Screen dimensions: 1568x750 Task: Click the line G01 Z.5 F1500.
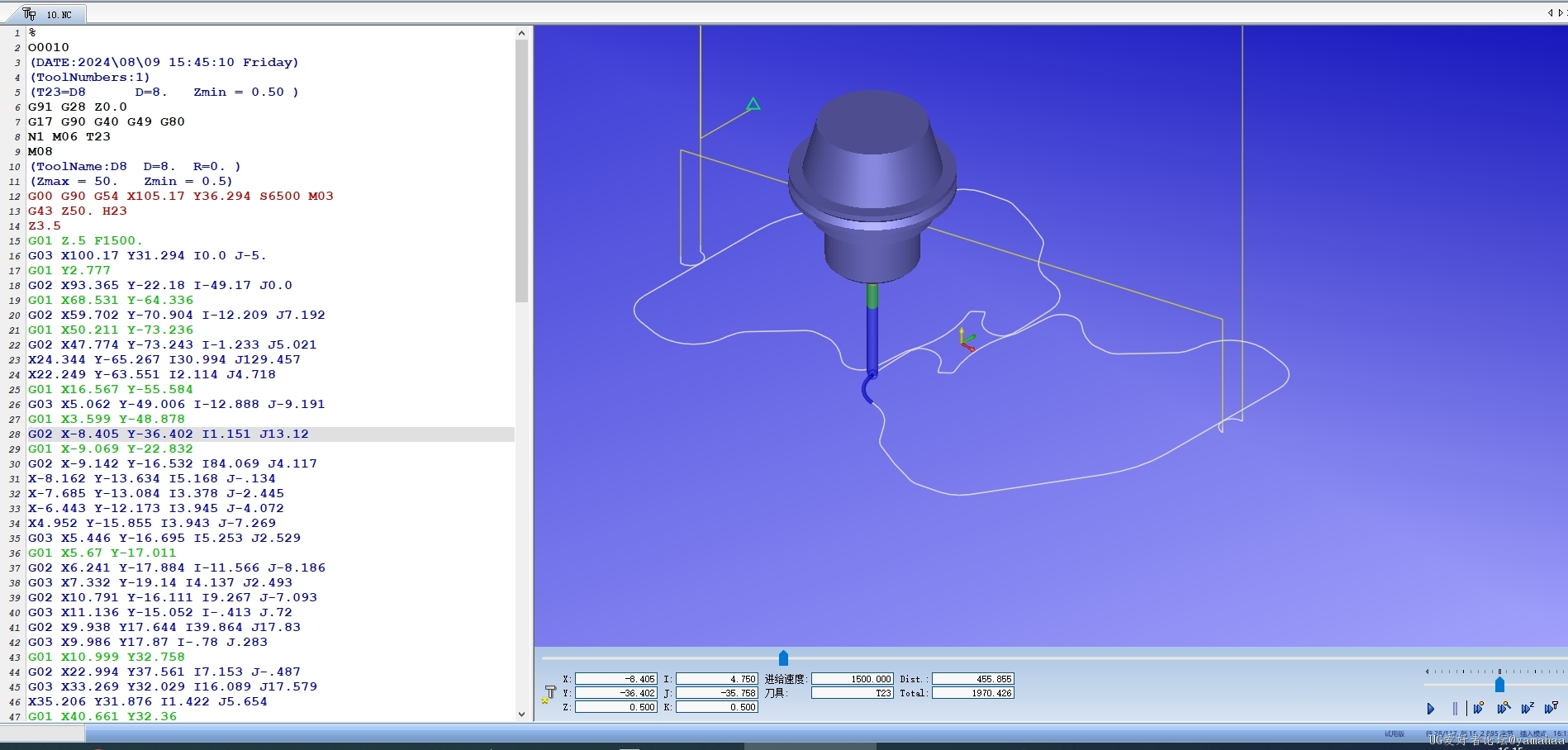86,240
